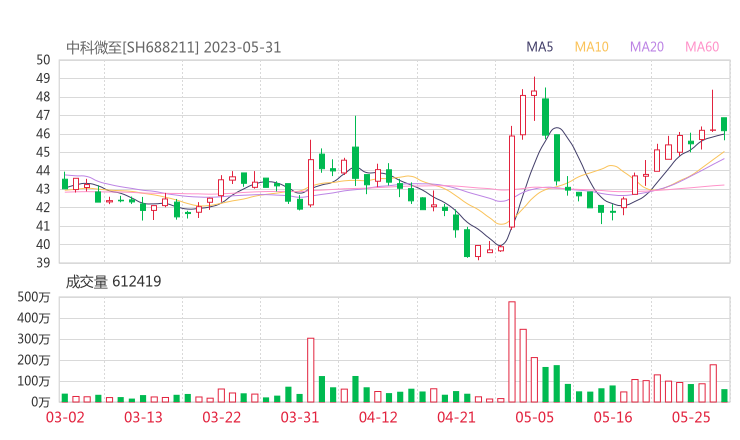The width and height of the screenshot is (740, 440).
Task: Select the final green candlestick near 46
Action: [x=724, y=126]
